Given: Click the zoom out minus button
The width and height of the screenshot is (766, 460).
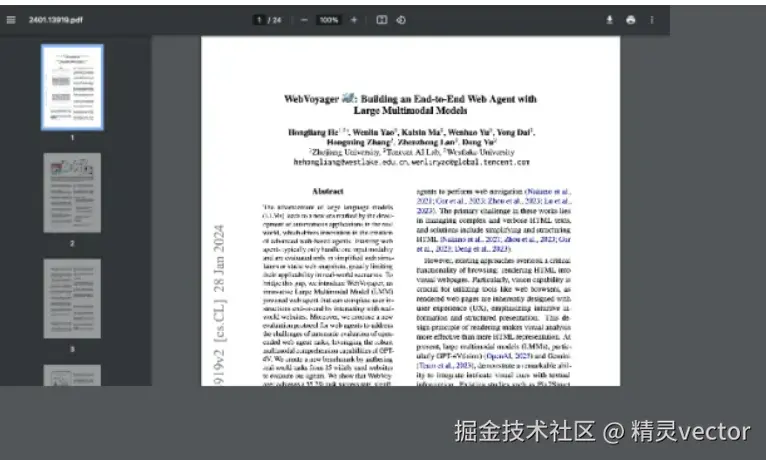Looking at the screenshot, I should coord(304,20).
